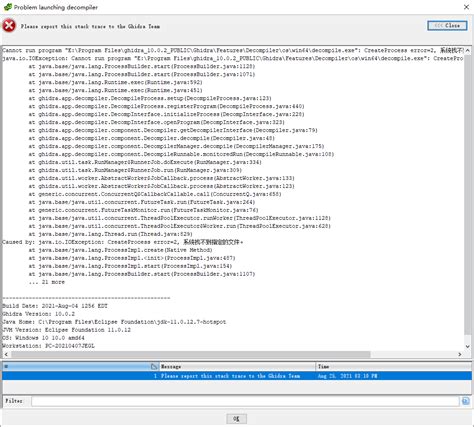Screen dimensions: 474x427
Task: Click the 'ConcurrentQ$CallbackCallable.call' trace line
Action: pyautogui.click(x=155, y=194)
